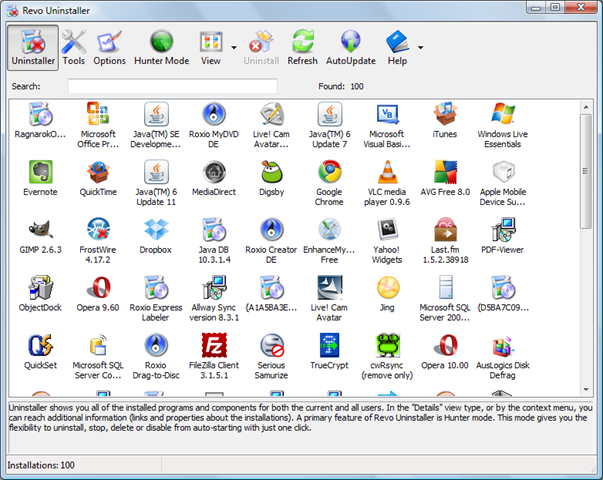Image resolution: width=603 pixels, height=480 pixels.
Task: Click the scrollbar down arrow
Action: click(586, 390)
